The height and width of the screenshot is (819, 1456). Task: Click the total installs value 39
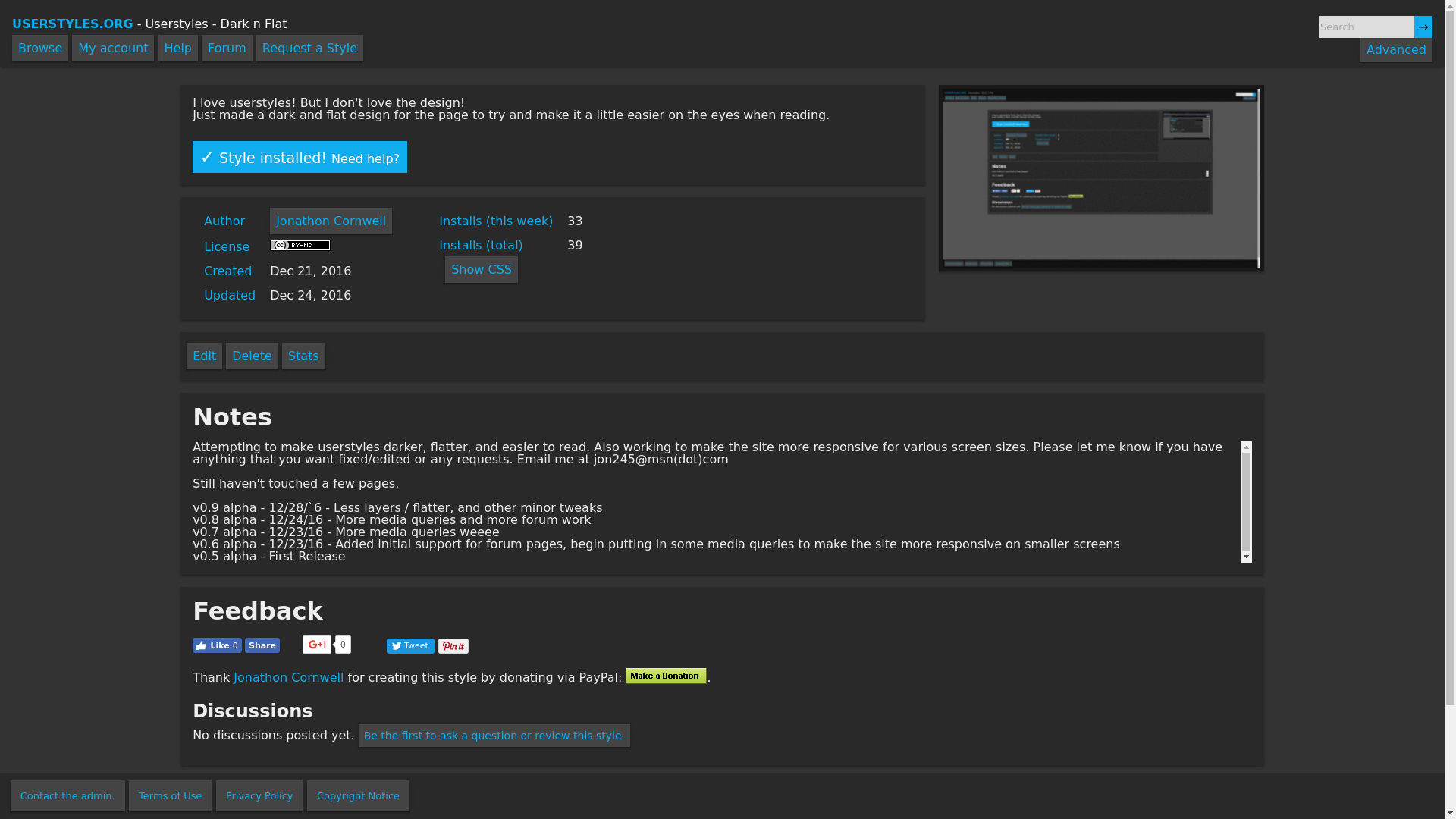(575, 245)
